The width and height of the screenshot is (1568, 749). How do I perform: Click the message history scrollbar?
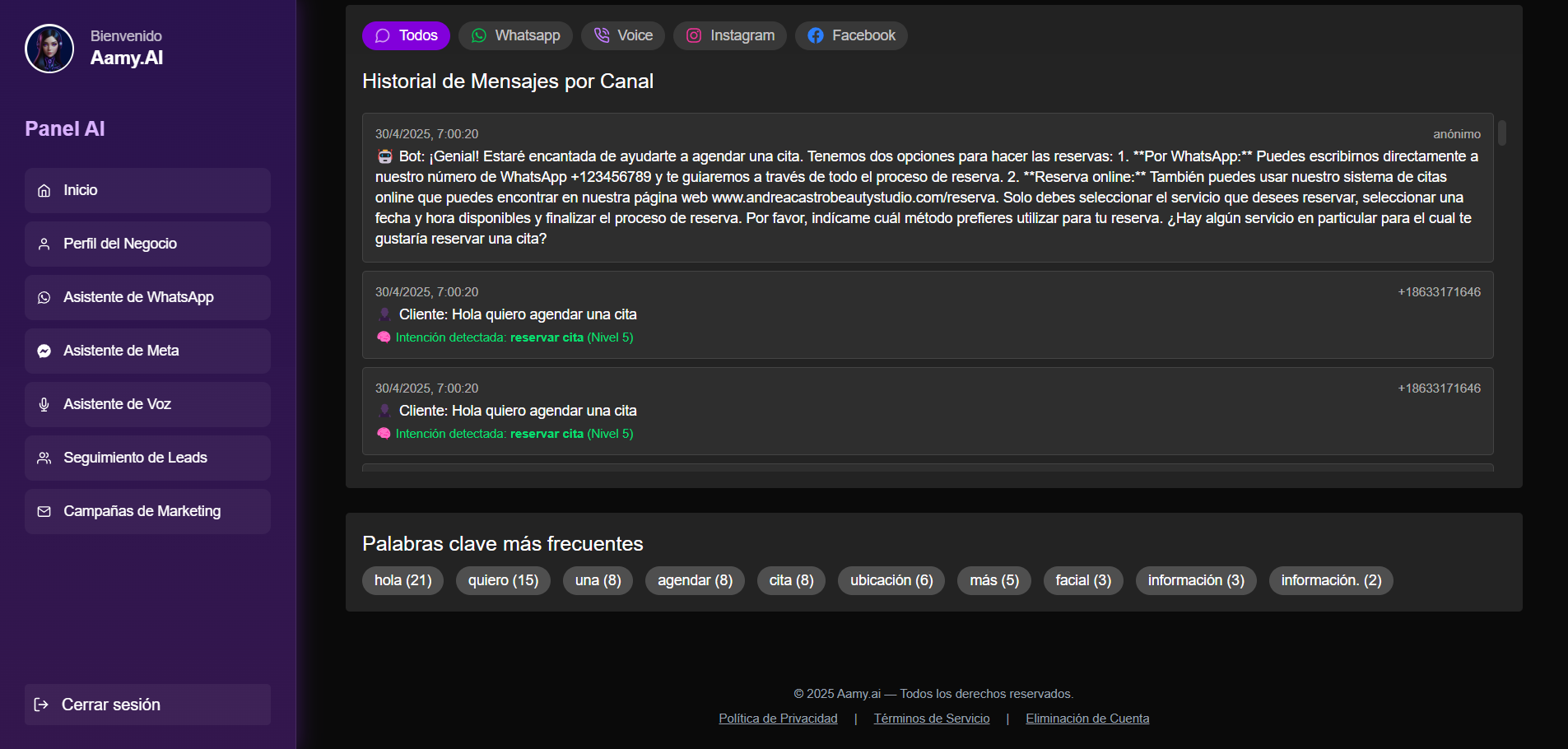pyautogui.click(x=1504, y=136)
